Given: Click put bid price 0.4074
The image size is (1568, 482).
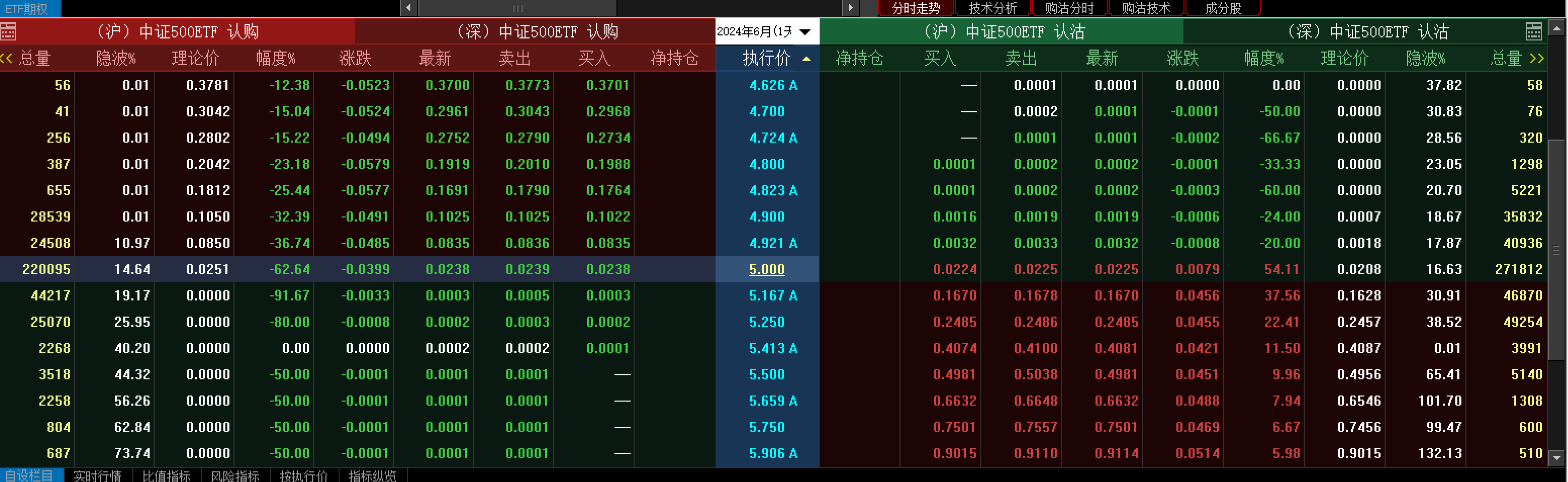Looking at the screenshot, I should pyautogui.click(x=955, y=348).
